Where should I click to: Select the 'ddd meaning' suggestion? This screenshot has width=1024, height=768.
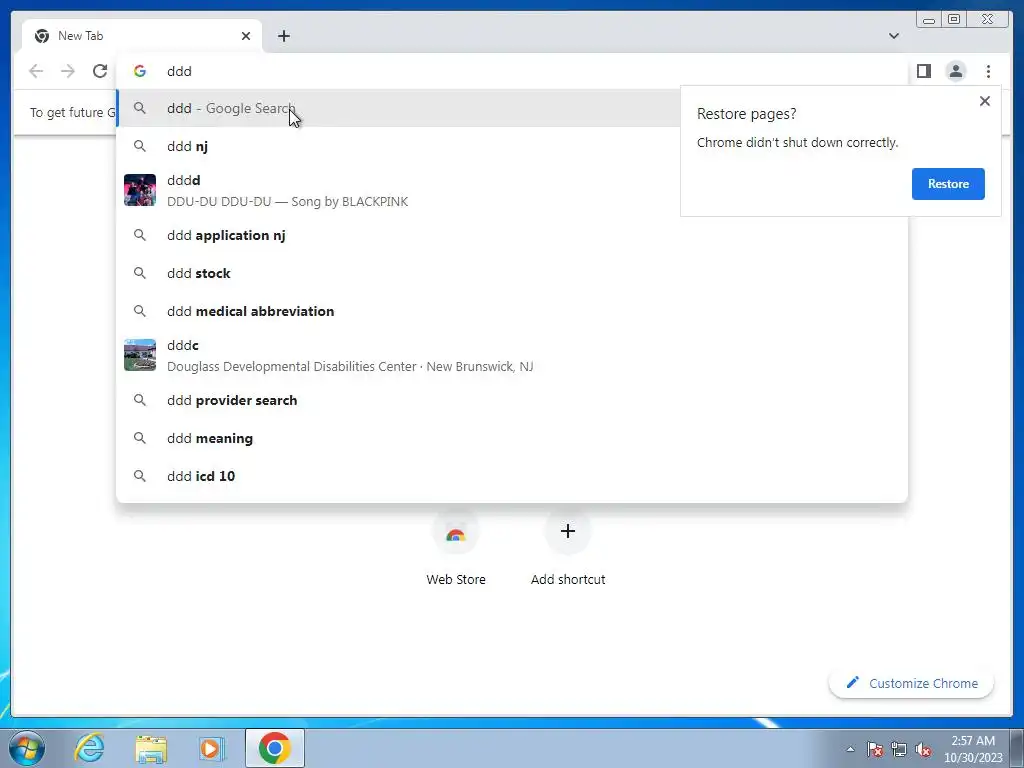pos(512,438)
